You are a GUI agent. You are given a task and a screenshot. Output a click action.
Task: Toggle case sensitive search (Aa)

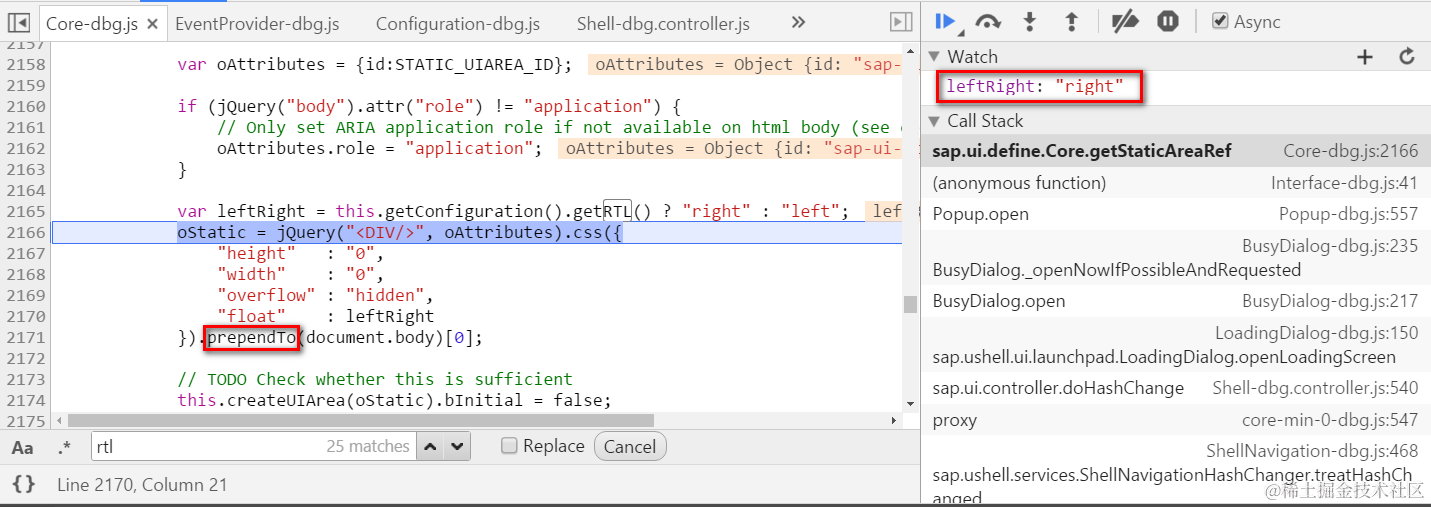22,447
